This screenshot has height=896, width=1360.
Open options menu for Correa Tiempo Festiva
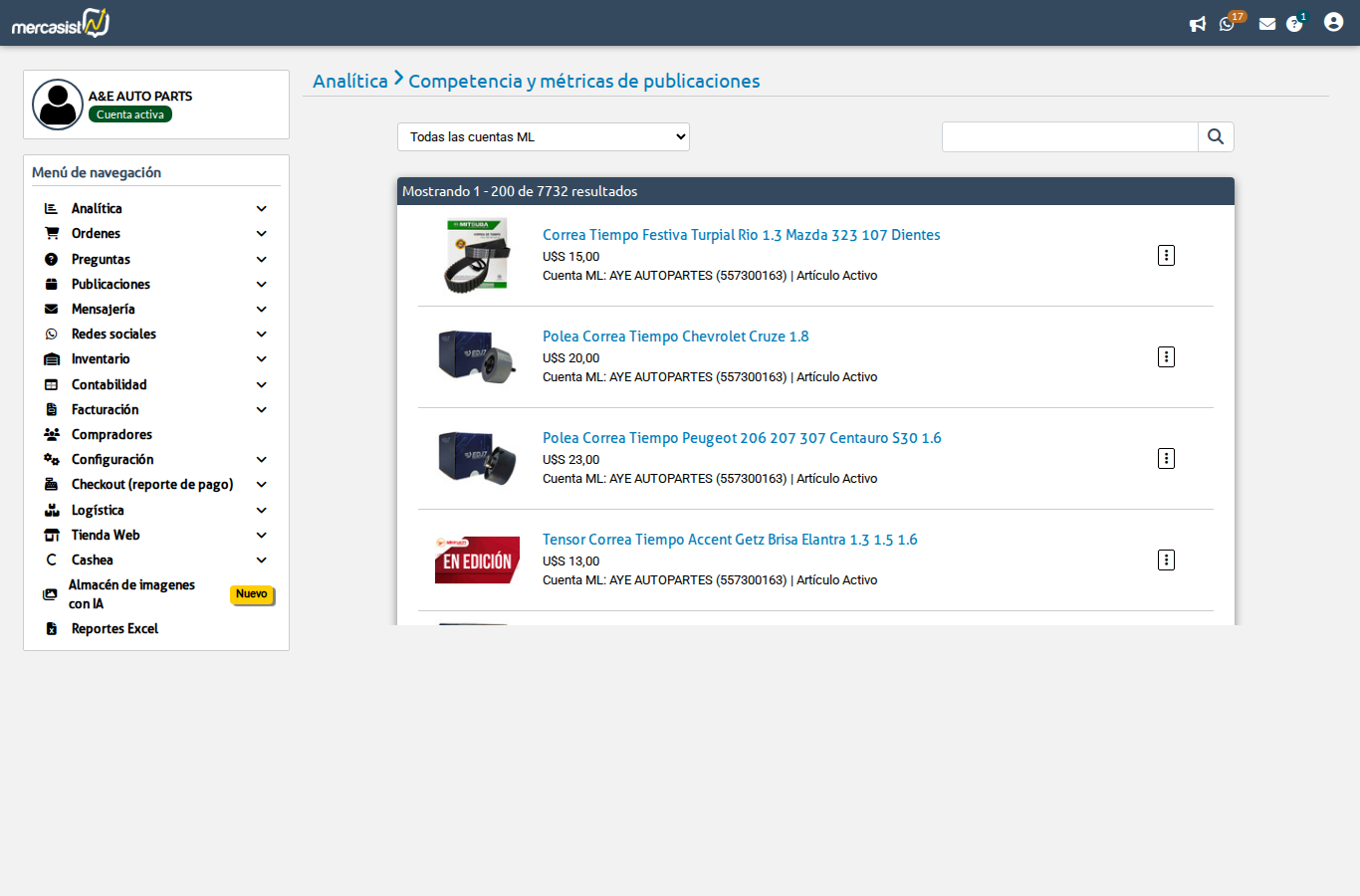[x=1166, y=256]
